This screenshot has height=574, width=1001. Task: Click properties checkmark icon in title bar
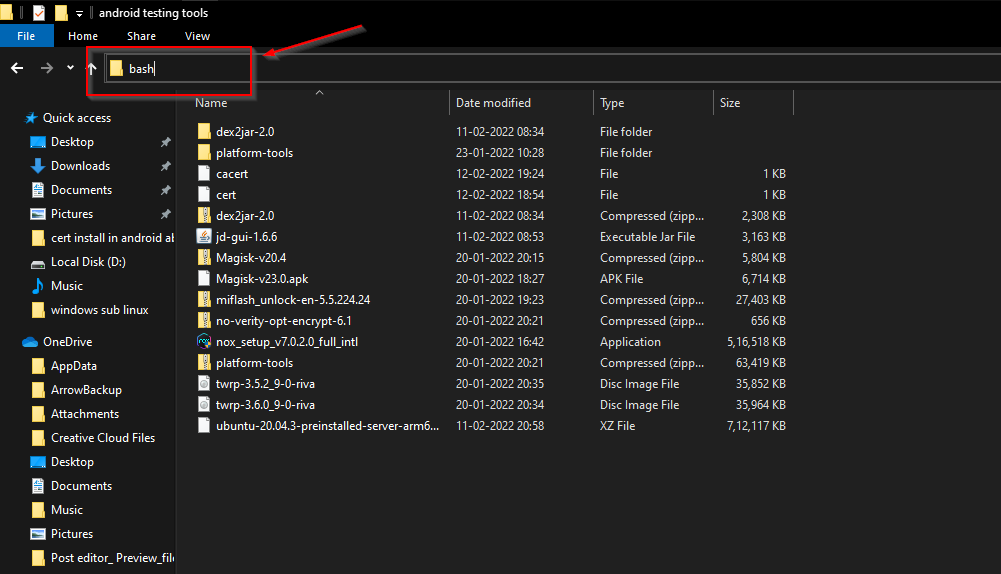tap(39, 13)
